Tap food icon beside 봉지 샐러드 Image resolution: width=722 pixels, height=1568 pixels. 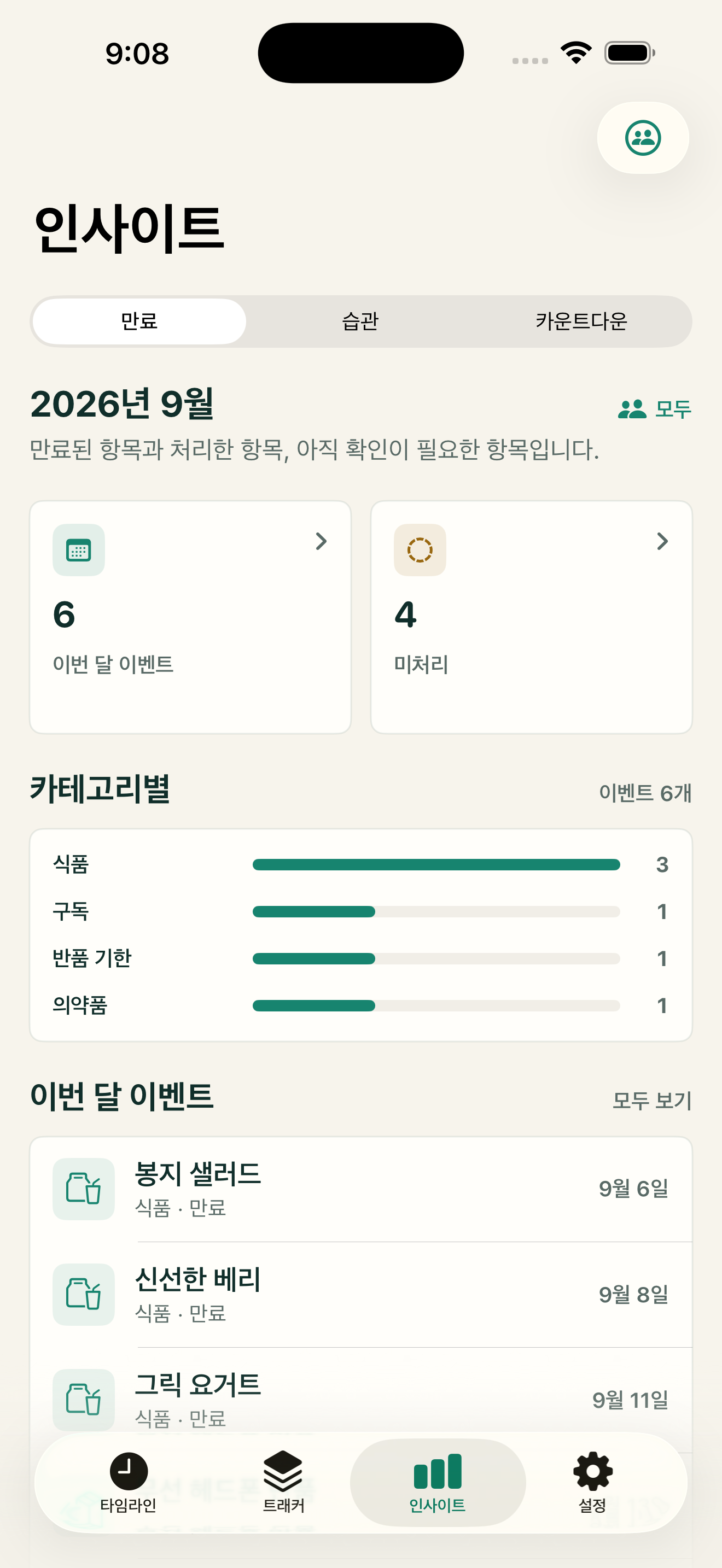click(x=83, y=1189)
